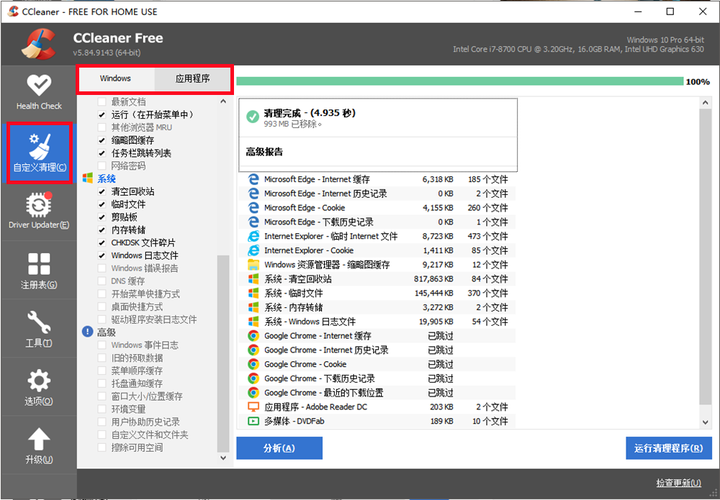
Task: Click the 473 个文件 count value
Action: (488, 236)
